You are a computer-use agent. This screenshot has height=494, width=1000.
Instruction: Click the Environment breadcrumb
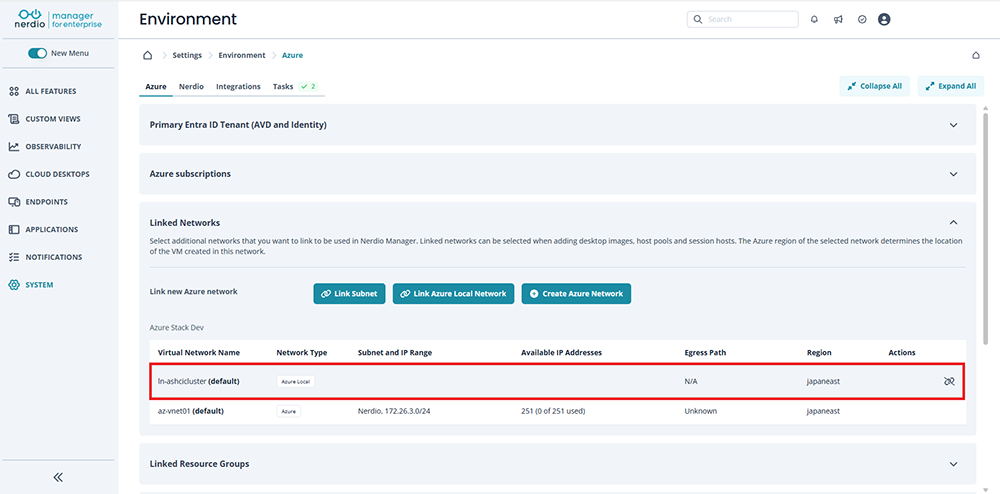coord(242,55)
